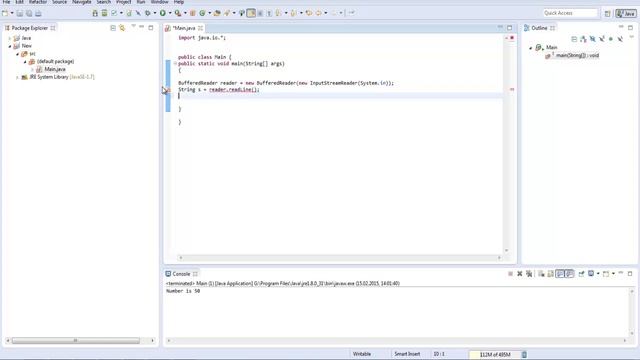Click the Search flashlight toolbar icon
This screenshot has width=640, height=360.
tap(227, 13)
